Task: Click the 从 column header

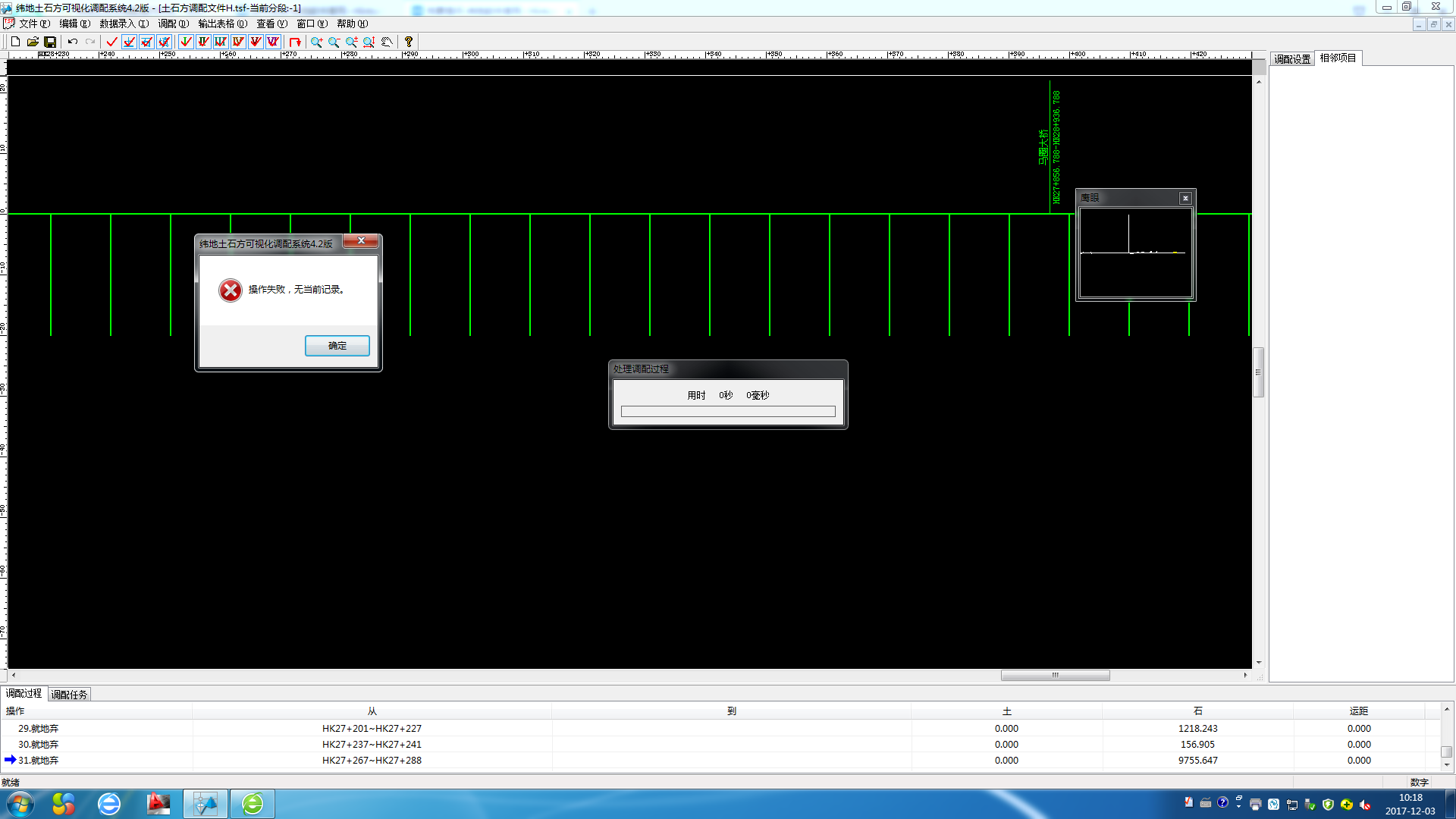Action: click(x=372, y=711)
